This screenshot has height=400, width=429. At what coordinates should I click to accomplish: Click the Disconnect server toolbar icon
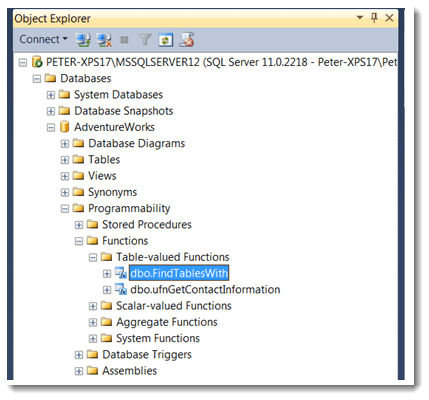104,40
